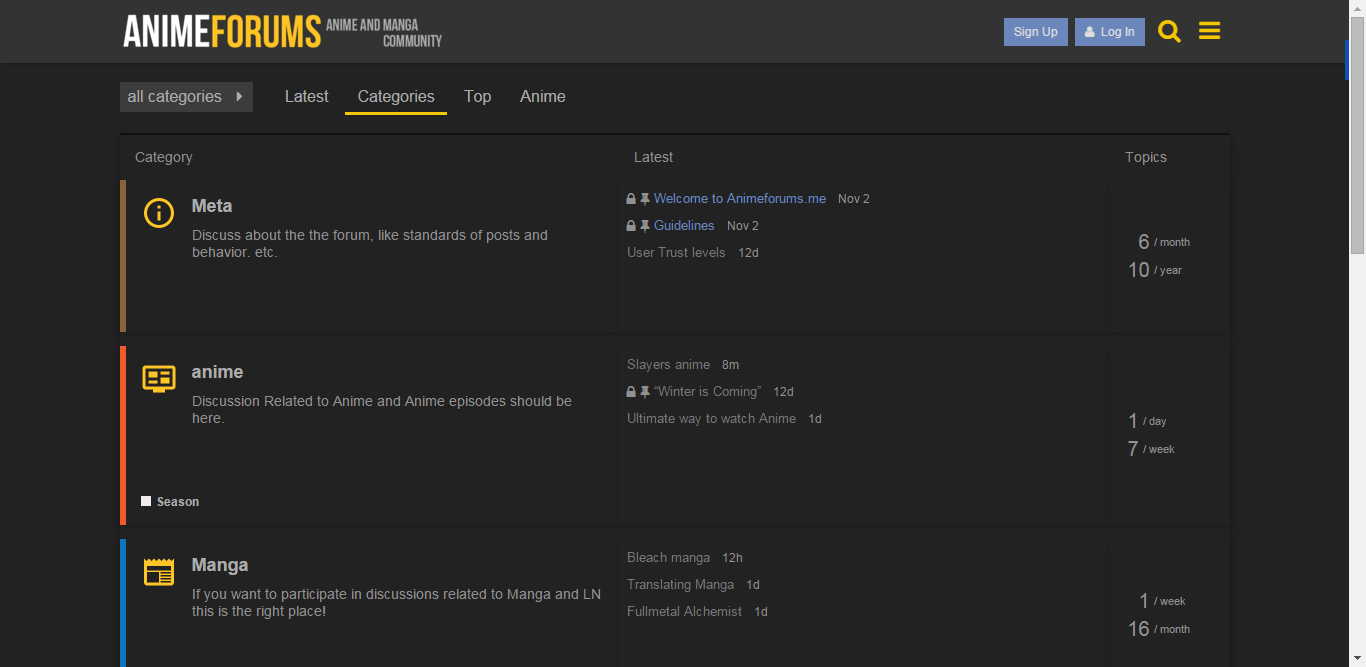Click the Log In button

[1110, 32]
